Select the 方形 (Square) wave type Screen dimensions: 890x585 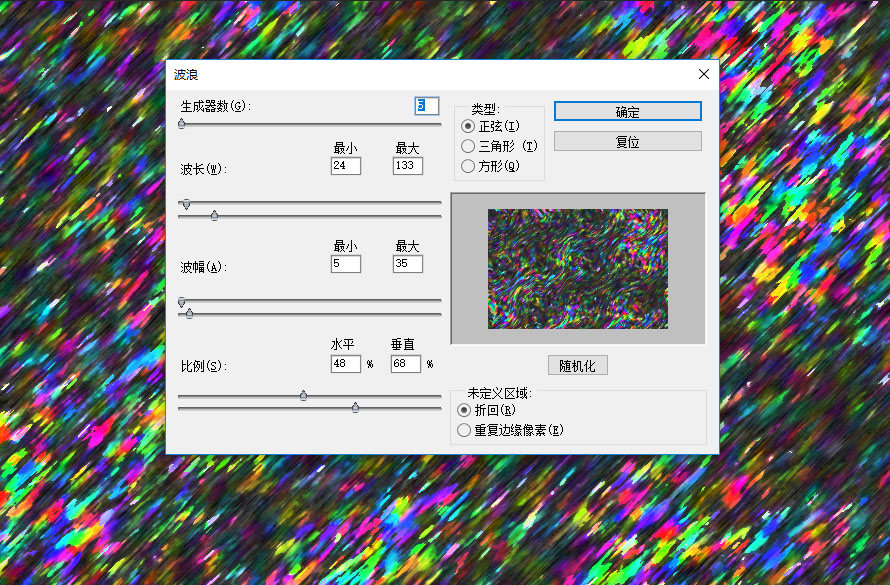pos(467,166)
